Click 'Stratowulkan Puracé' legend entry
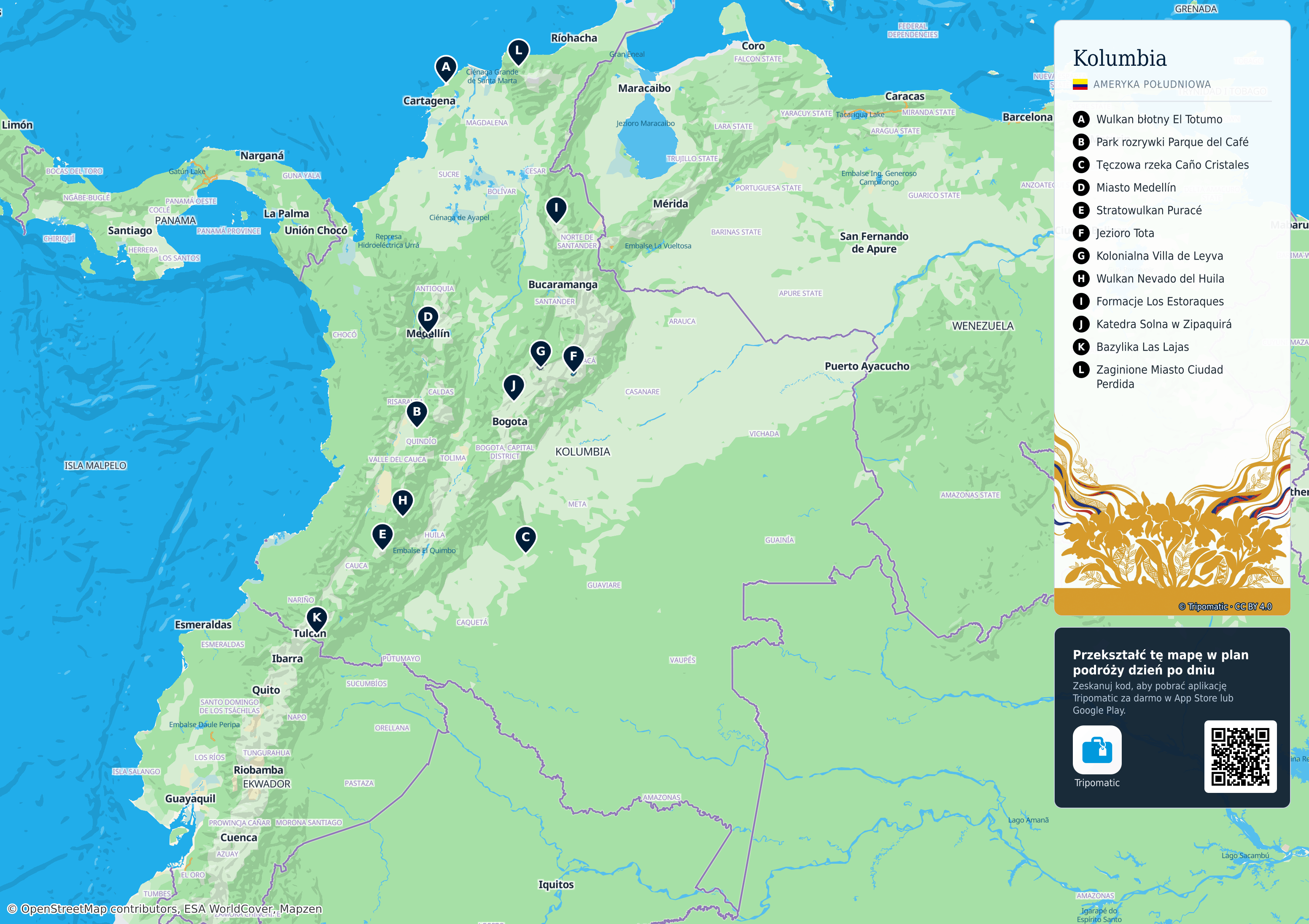Image resolution: width=1309 pixels, height=924 pixels. coord(1149,210)
